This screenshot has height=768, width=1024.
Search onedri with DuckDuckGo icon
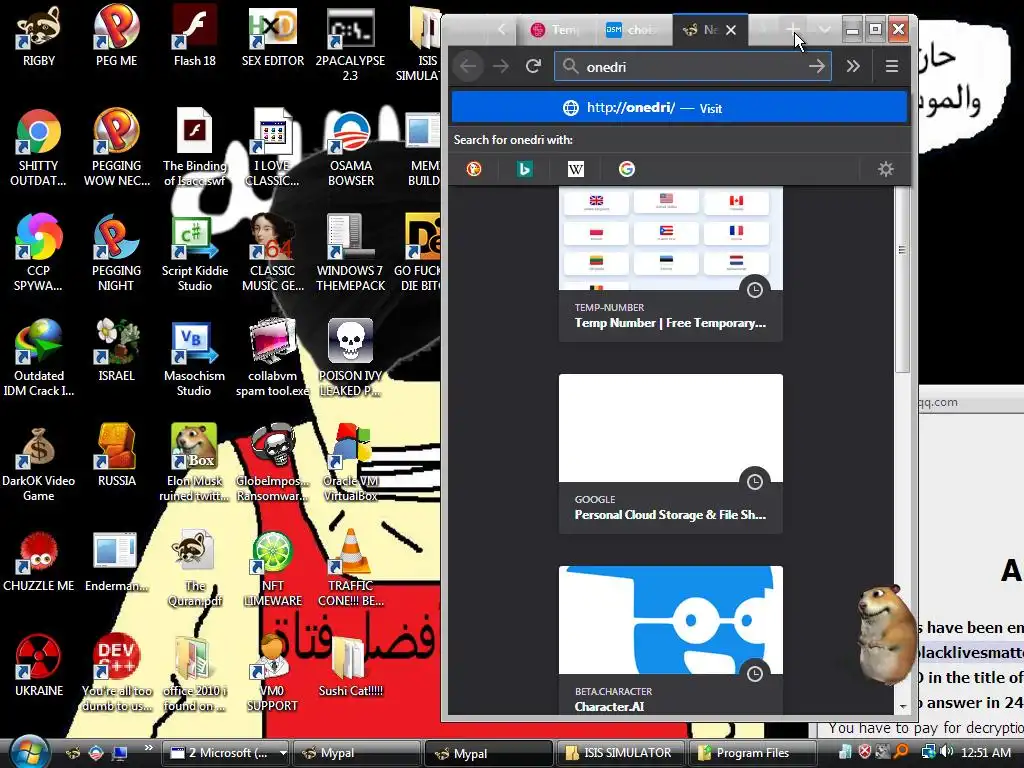coord(474,169)
